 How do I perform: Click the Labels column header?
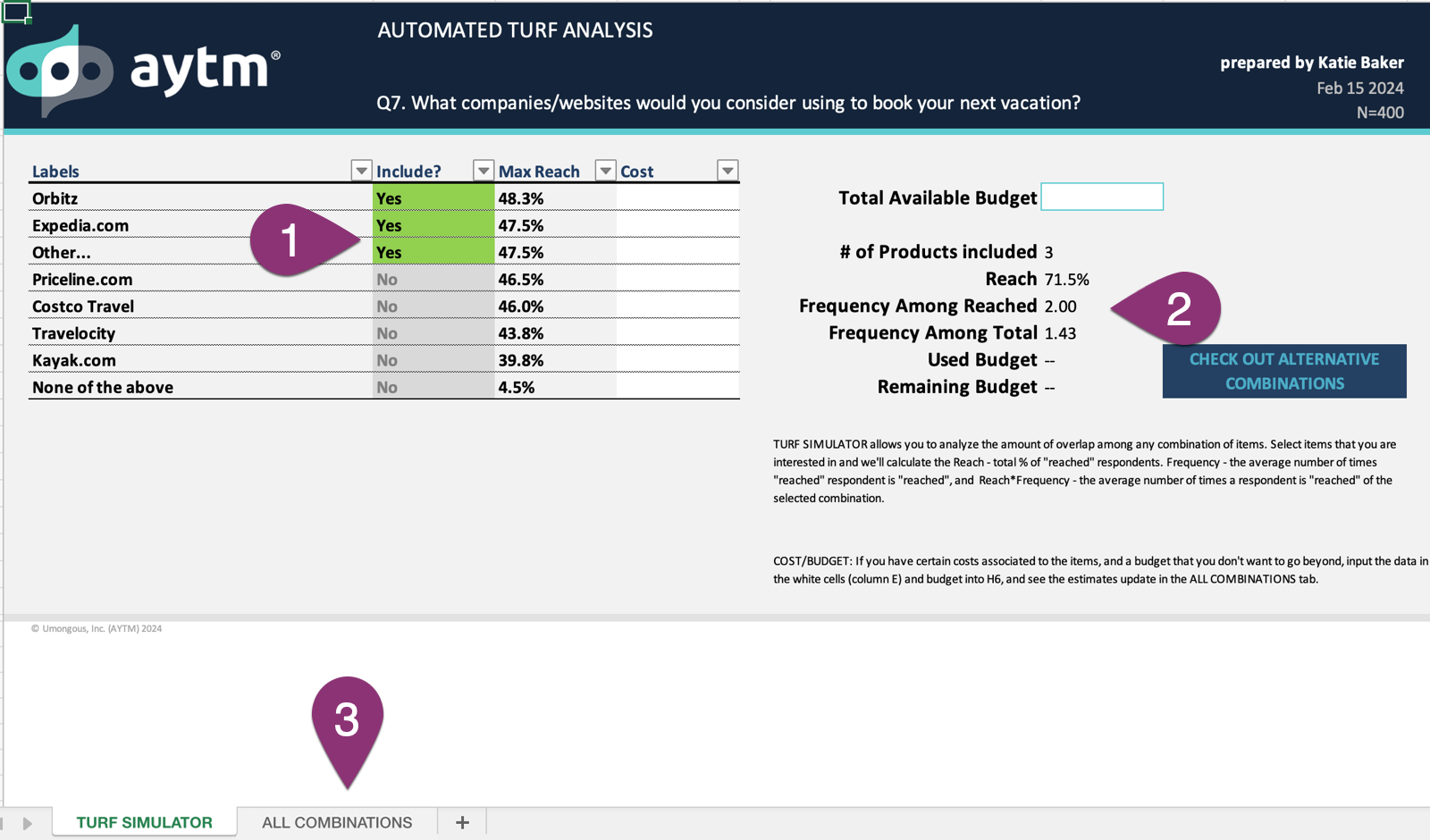55,172
